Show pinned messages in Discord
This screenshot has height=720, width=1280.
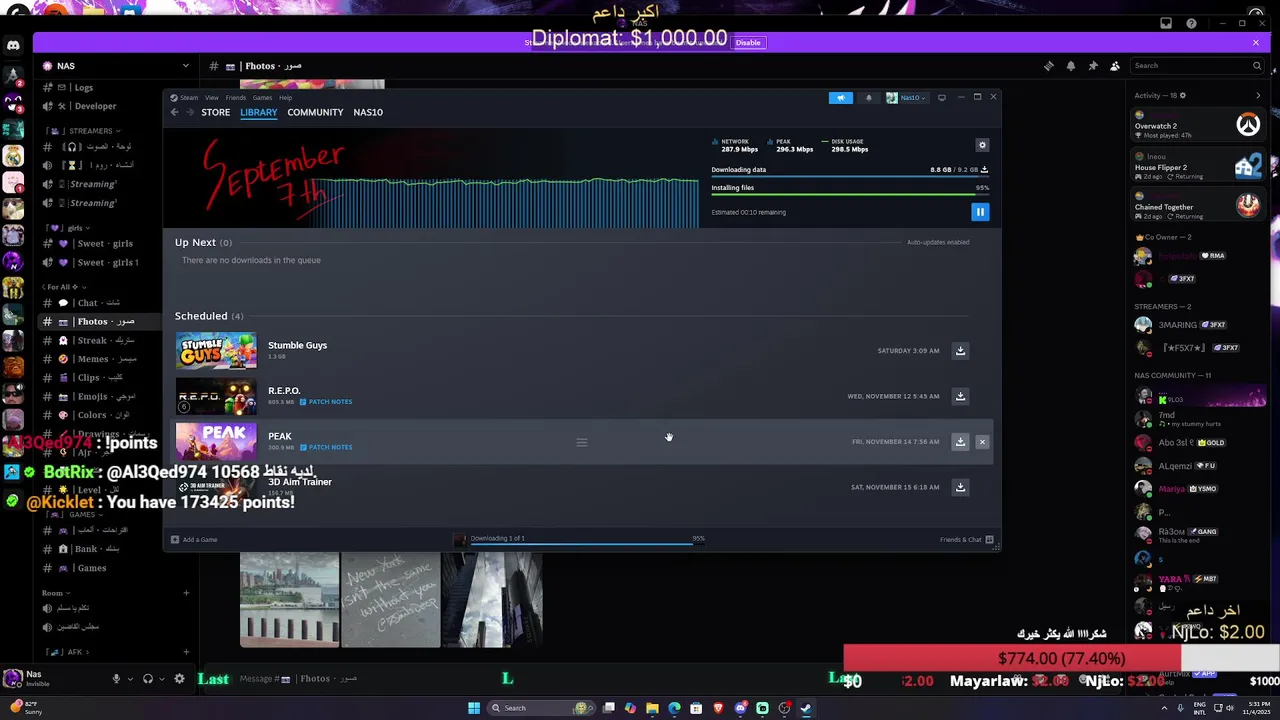[x=1092, y=66]
